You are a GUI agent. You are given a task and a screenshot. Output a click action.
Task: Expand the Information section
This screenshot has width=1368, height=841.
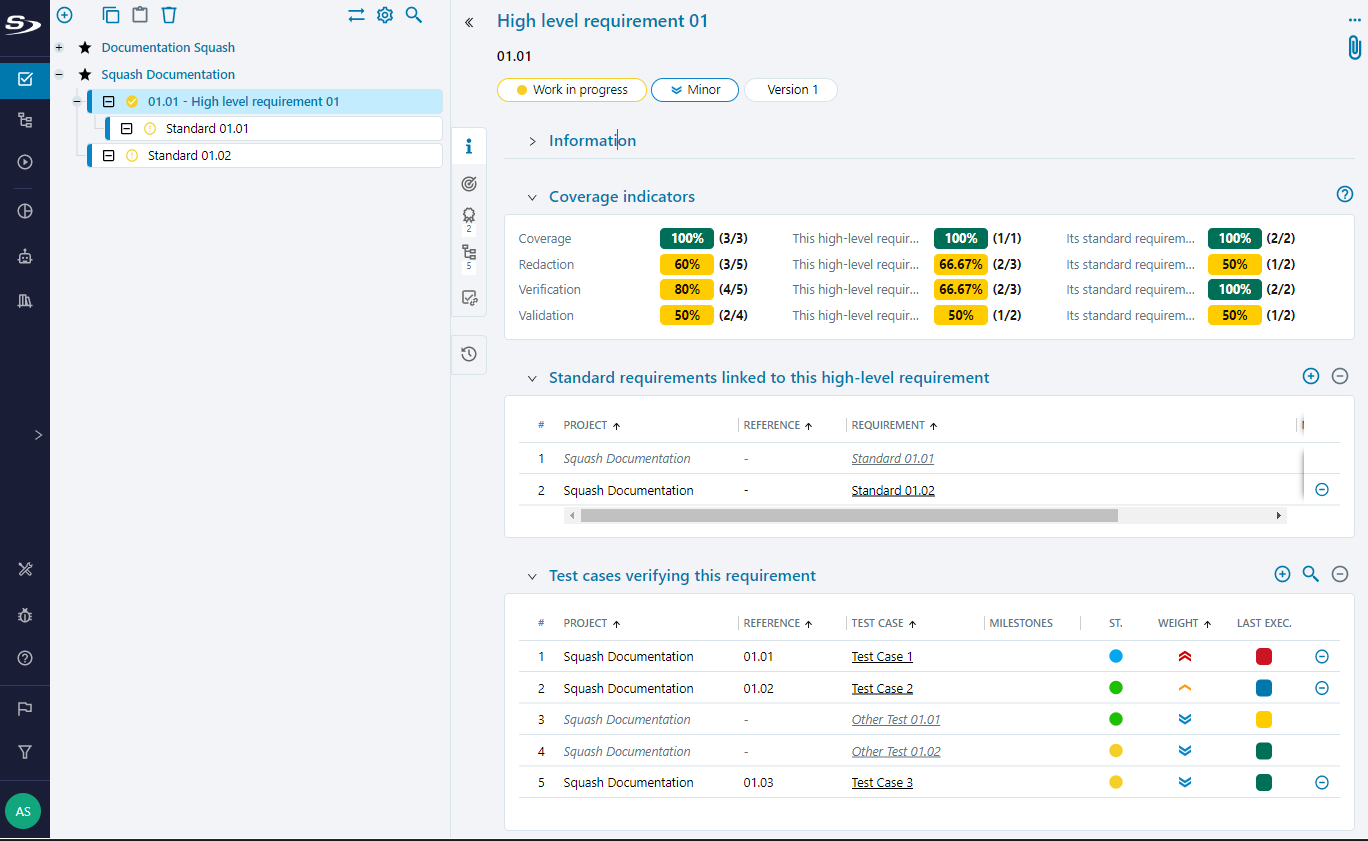(532, 141)
